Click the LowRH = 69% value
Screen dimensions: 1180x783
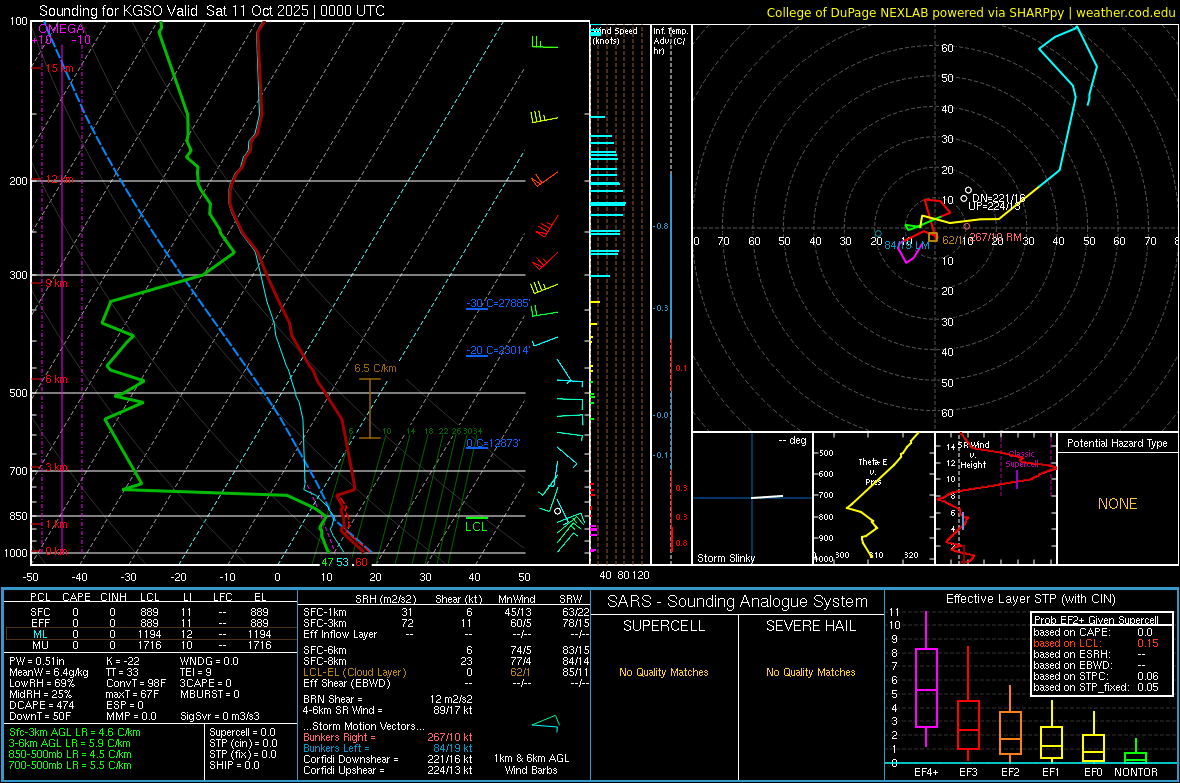pyautogui.click(x=42, y=683)
